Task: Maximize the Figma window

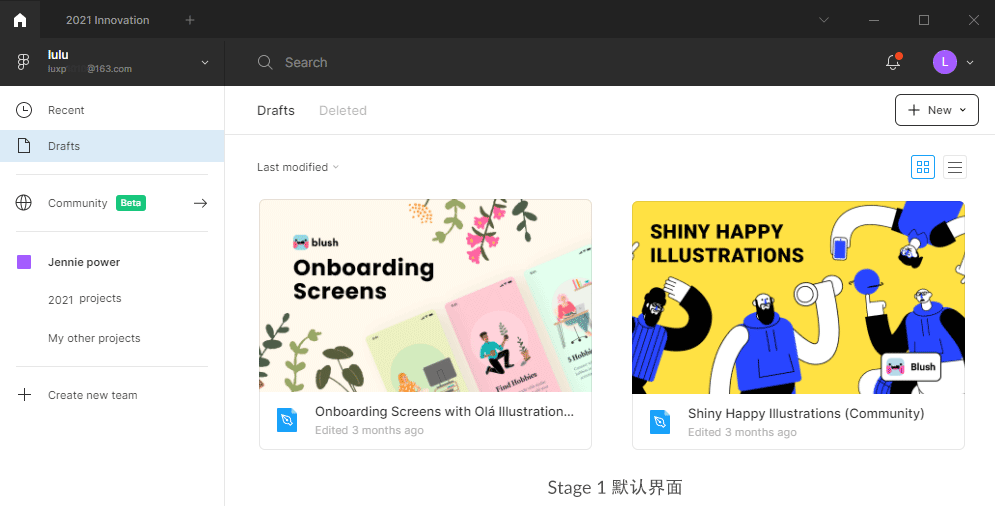Action: (924, 20)
